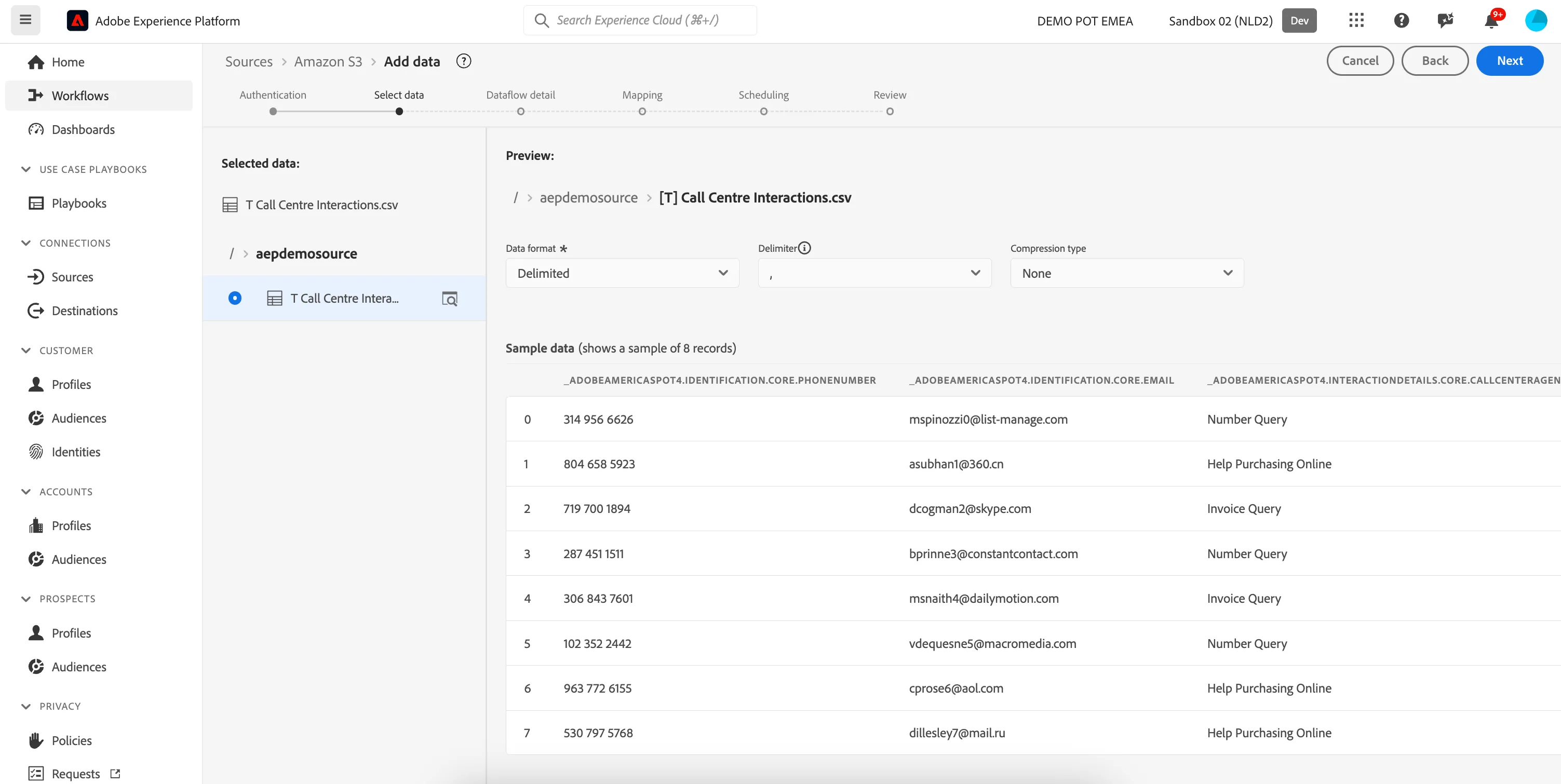The width and height of the screenshot is (1561, 784).
Task: Click the Back button
Action: pyautogui.click(x=1434, y=61)
